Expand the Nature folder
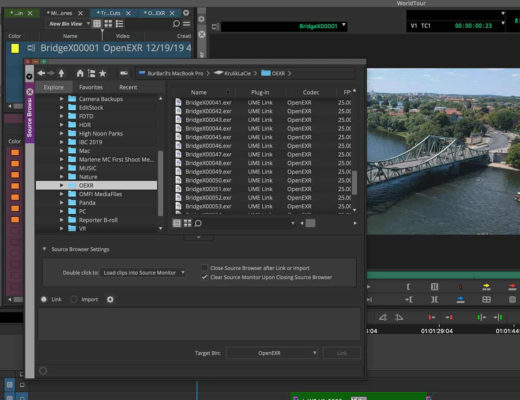Image resolution: width=520 pixels, height=400 pixels. [x=61, y=177]
